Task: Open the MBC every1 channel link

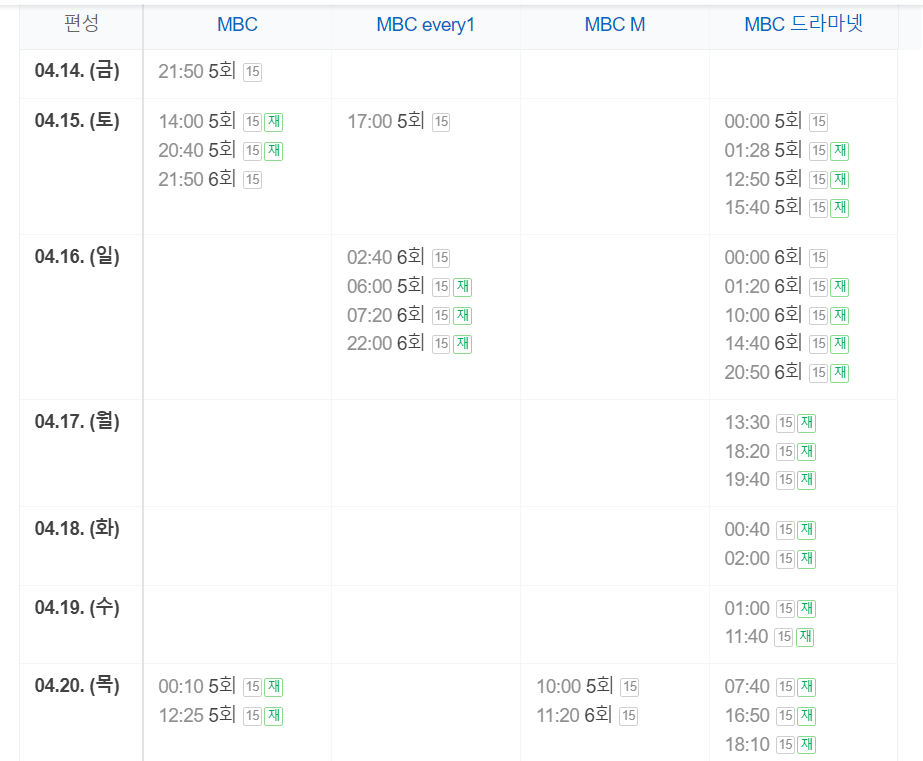Action: (x=426, y=25)
